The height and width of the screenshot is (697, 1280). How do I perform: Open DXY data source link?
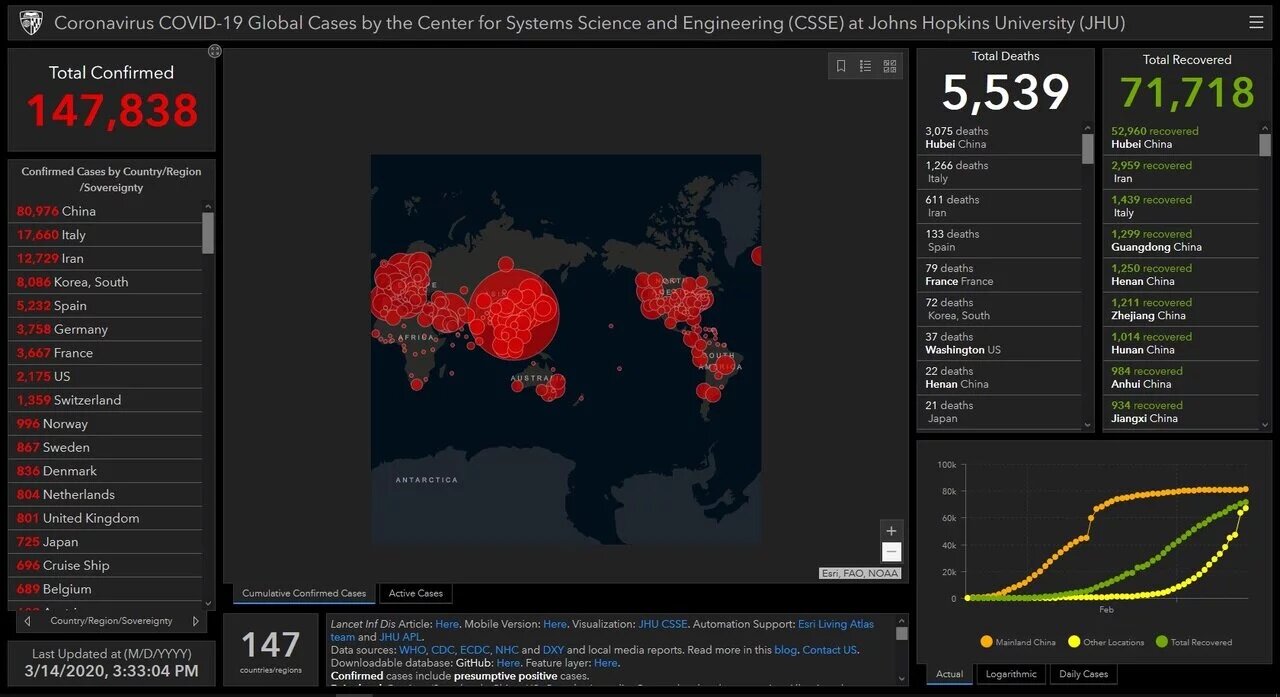553,650
